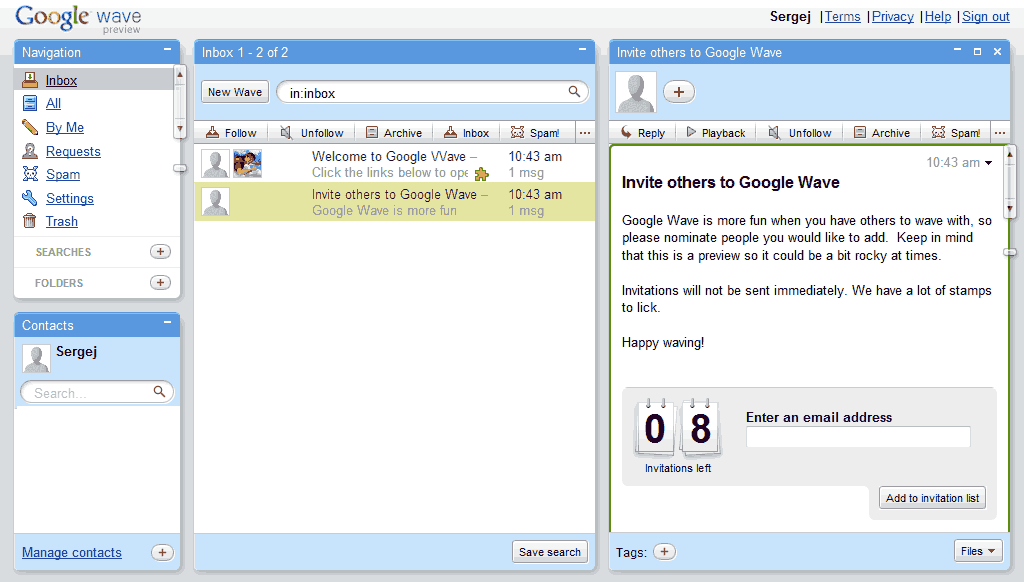Open Trash in the Navigation panel
This screenshot has width=1024, height=582.
coord(61,222)
